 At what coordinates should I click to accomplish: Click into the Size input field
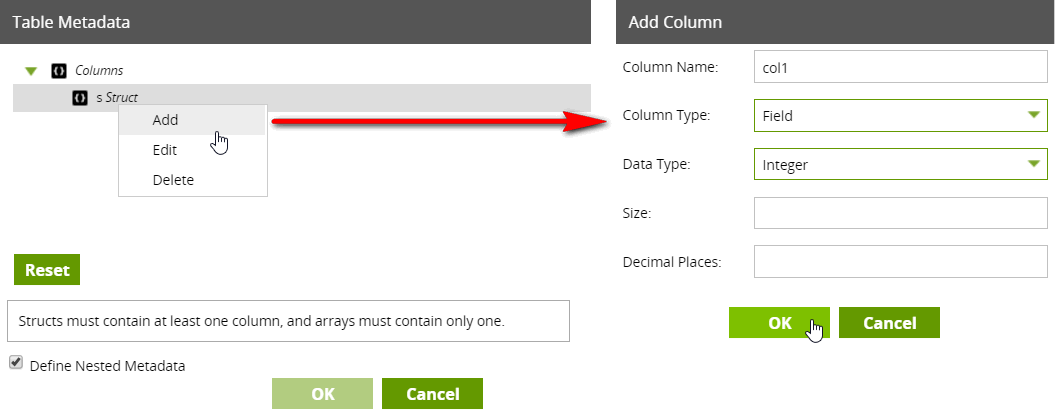(900, 213)
